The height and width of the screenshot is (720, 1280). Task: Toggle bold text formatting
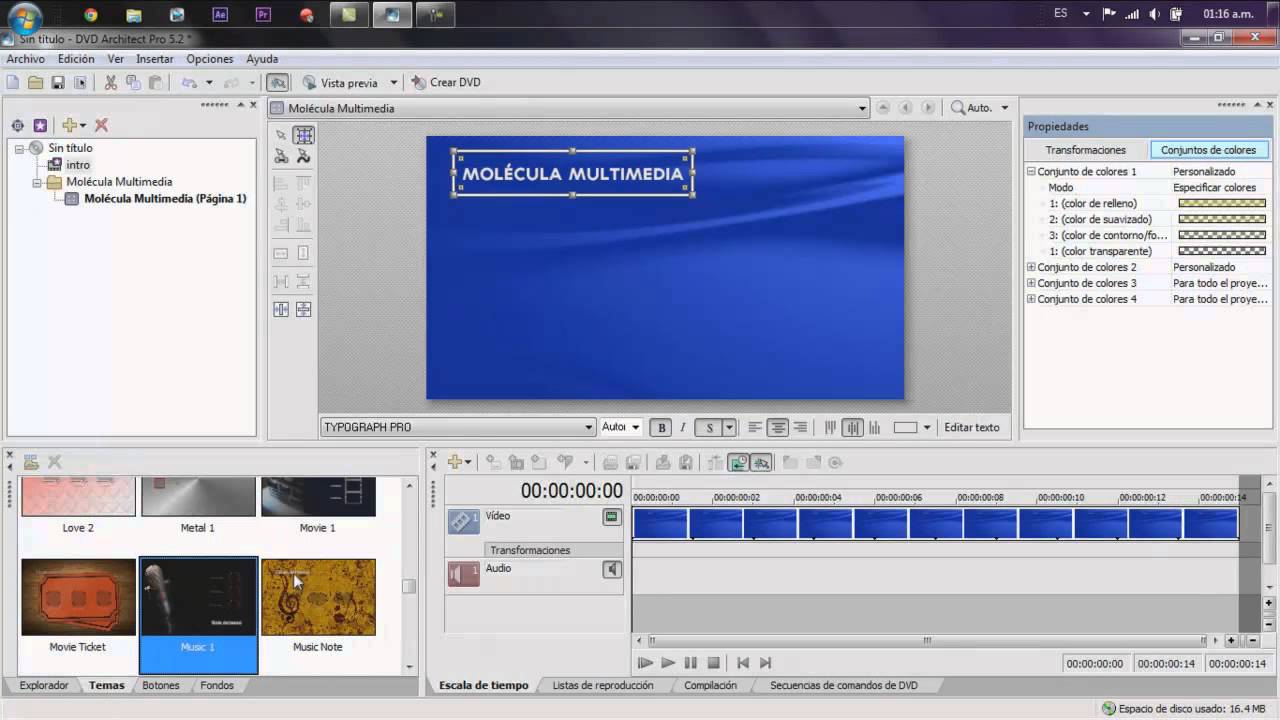660,428
